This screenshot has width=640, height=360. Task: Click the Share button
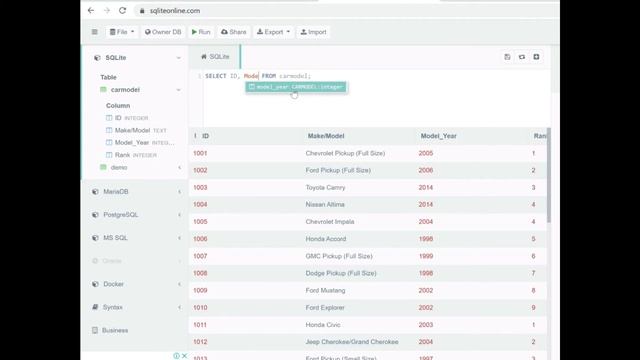(233, 32)
